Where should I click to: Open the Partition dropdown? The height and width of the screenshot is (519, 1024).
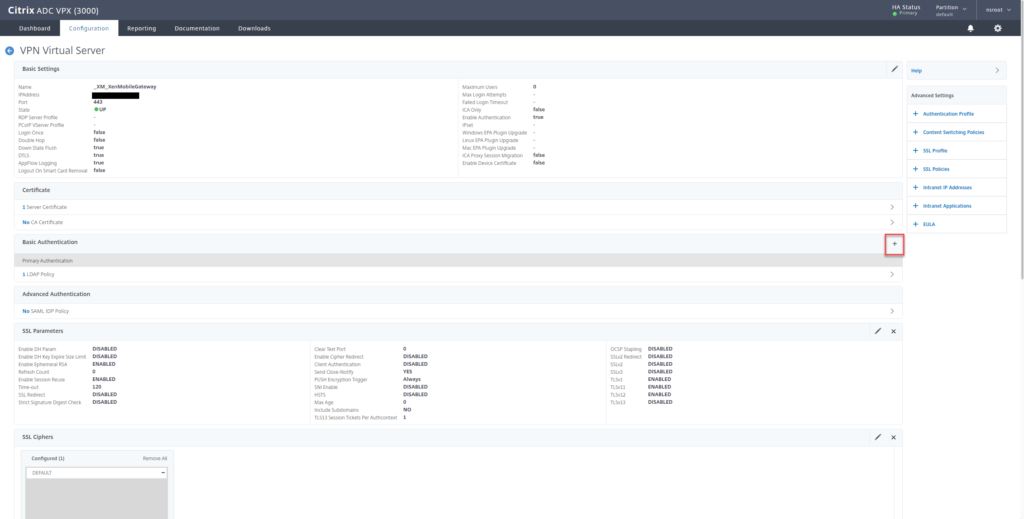(x=950, y=10)
